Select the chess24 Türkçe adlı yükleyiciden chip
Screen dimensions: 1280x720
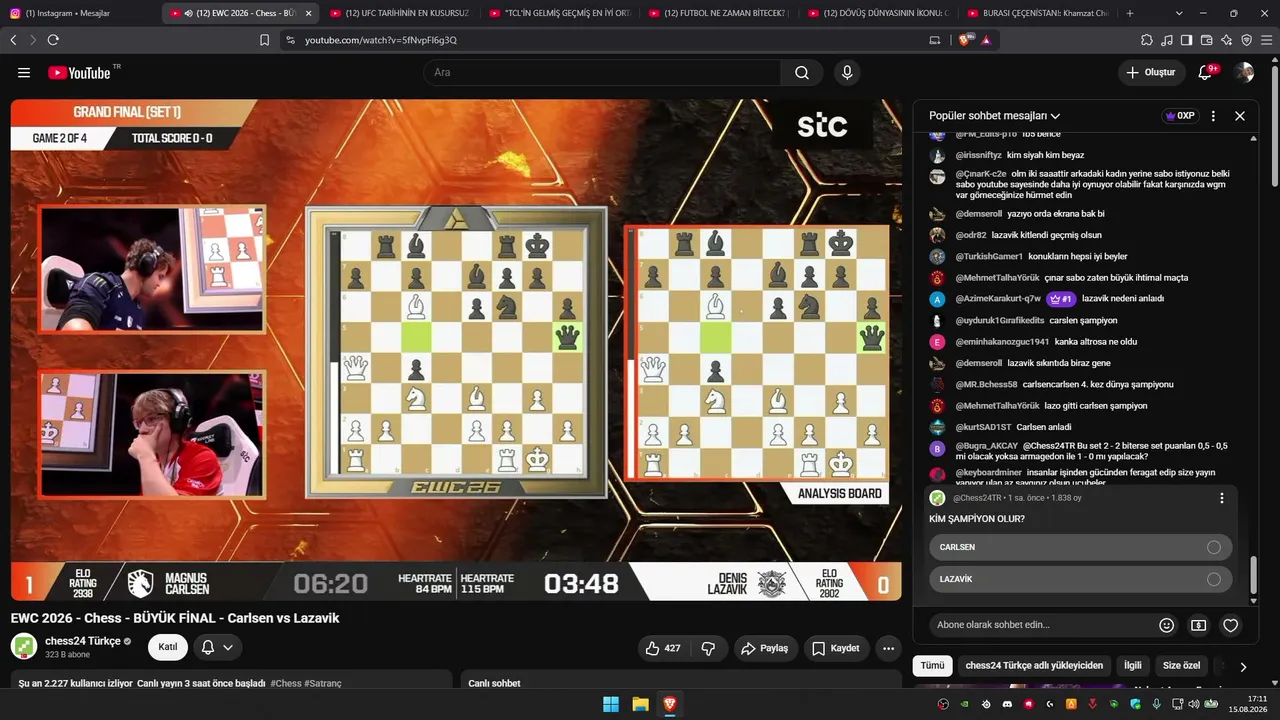pyautogui.click(x=1034, y=666)
